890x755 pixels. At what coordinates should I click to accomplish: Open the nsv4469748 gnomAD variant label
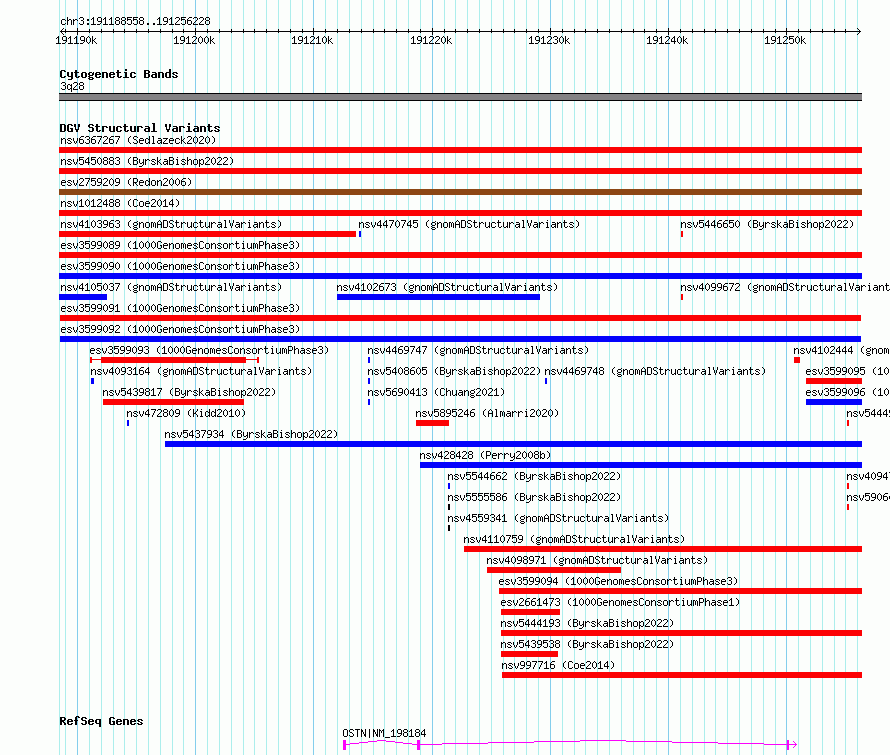(655, 371)
